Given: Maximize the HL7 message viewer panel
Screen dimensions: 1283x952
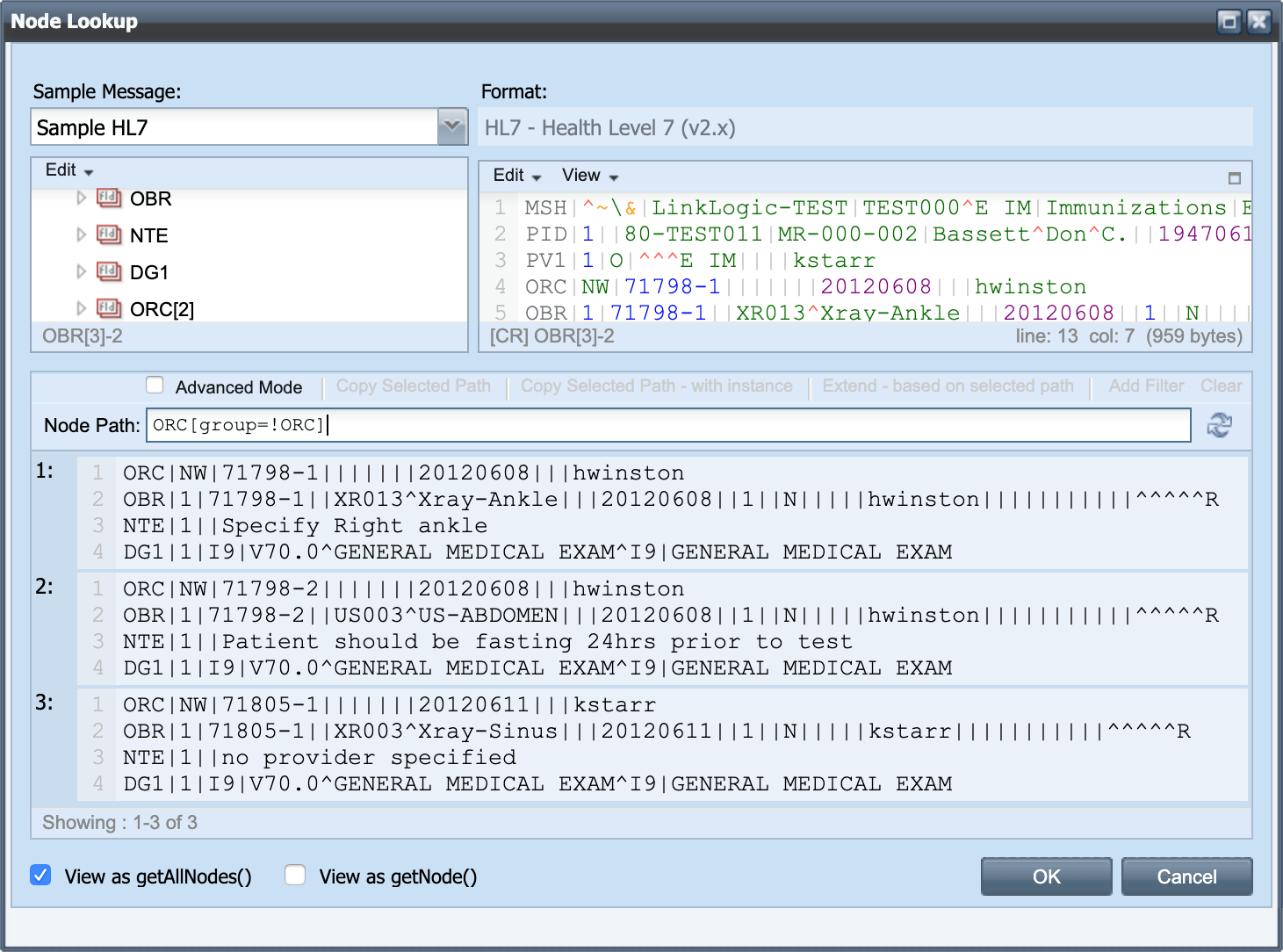Looking at the screenshot, I should [x=1235, y=177].
